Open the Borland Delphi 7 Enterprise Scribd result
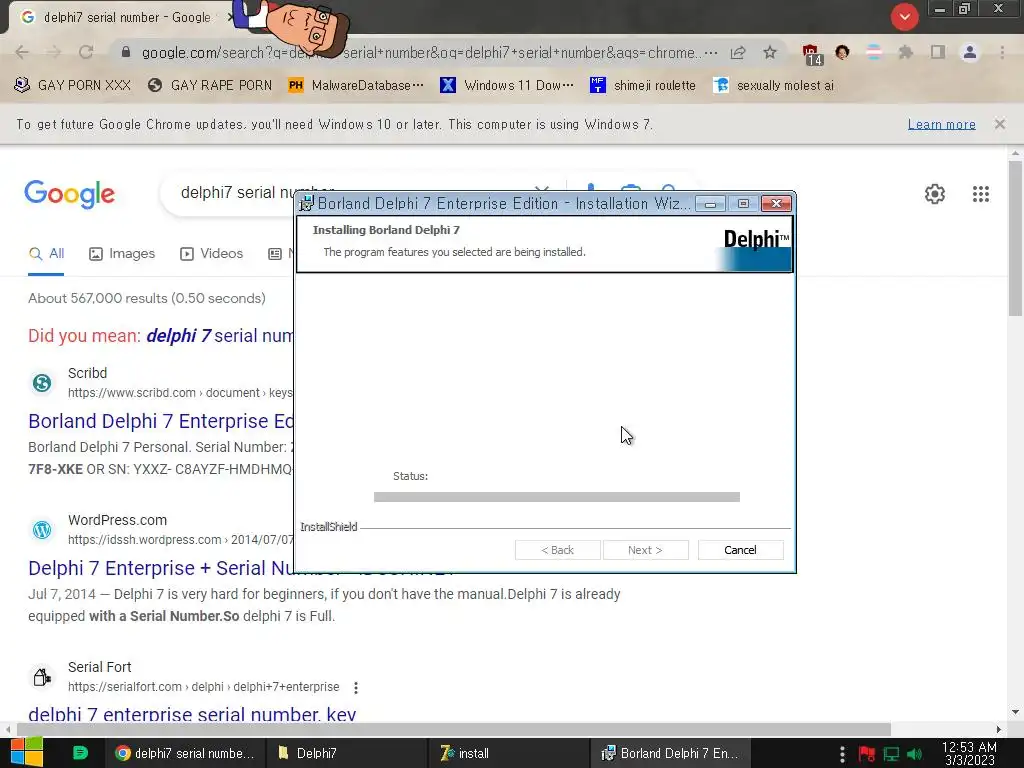Image resolution: width=1024 pixels, height=768 pixels. coord(161,421)
